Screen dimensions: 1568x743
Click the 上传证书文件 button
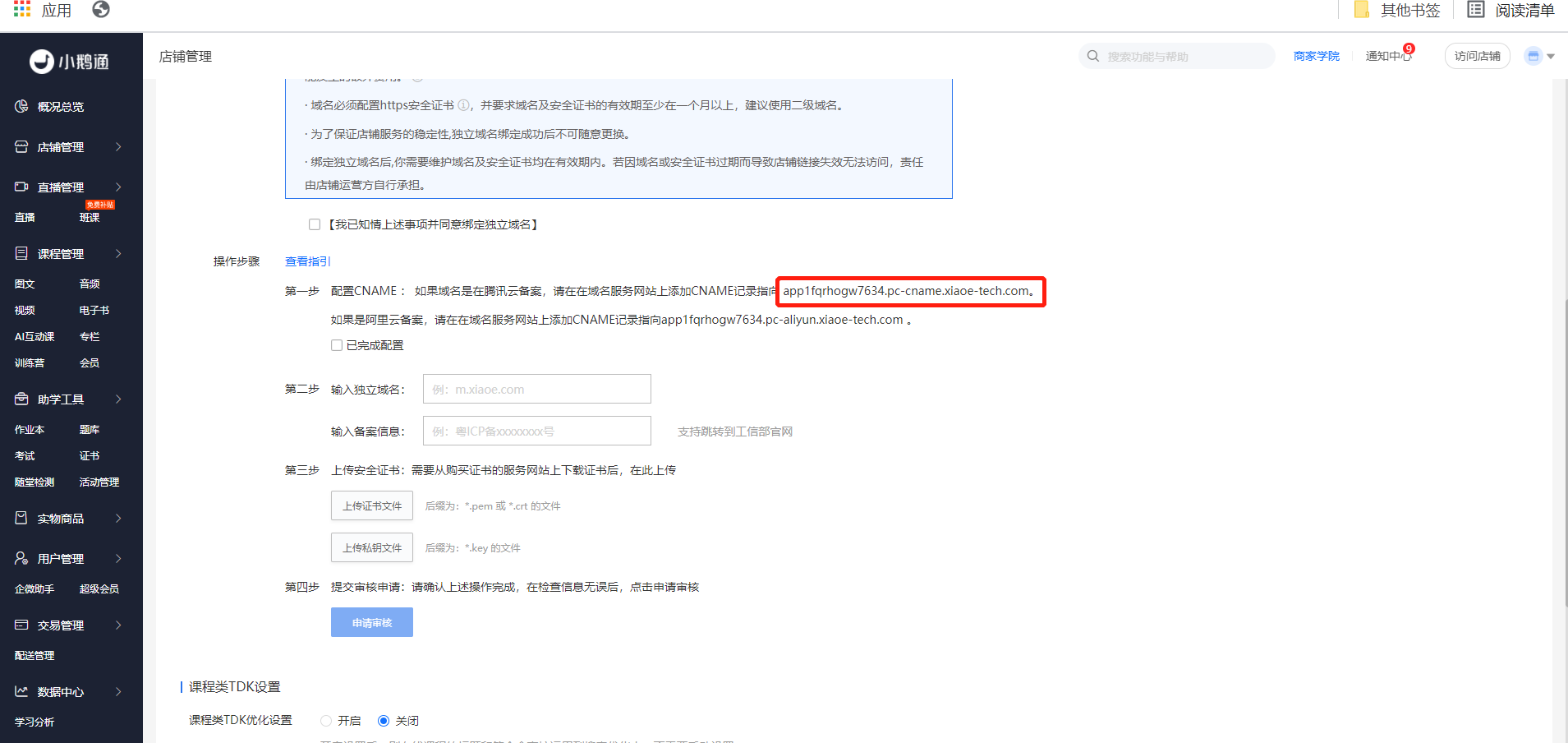coord(372,505)
